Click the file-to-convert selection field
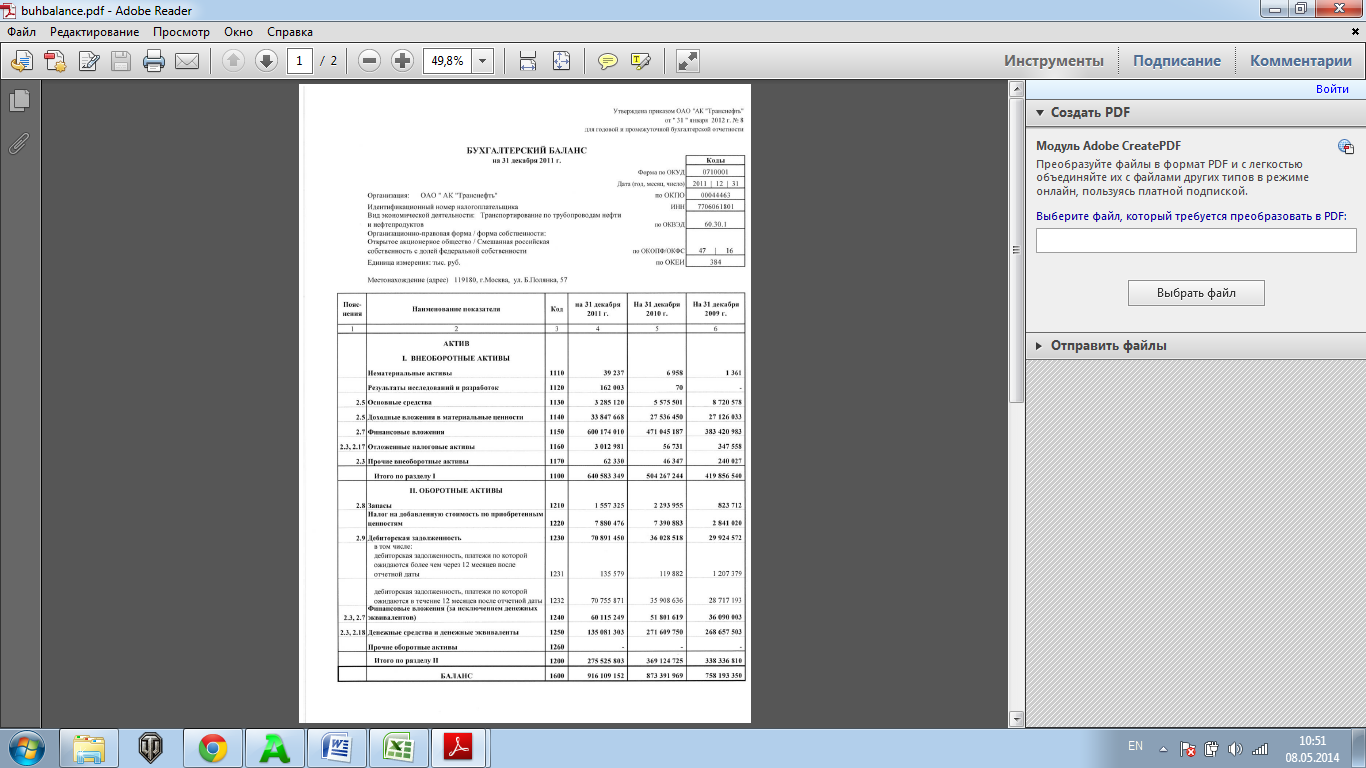Screen dimensions: 1366x768 coord(1196,240)
